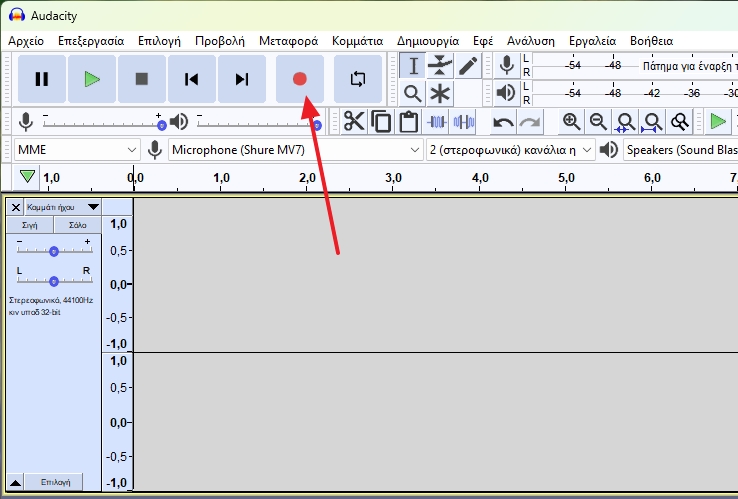The width and height of the screenshot is (738, 499).
Task: Click the red Record button
Action: [299, 79]
